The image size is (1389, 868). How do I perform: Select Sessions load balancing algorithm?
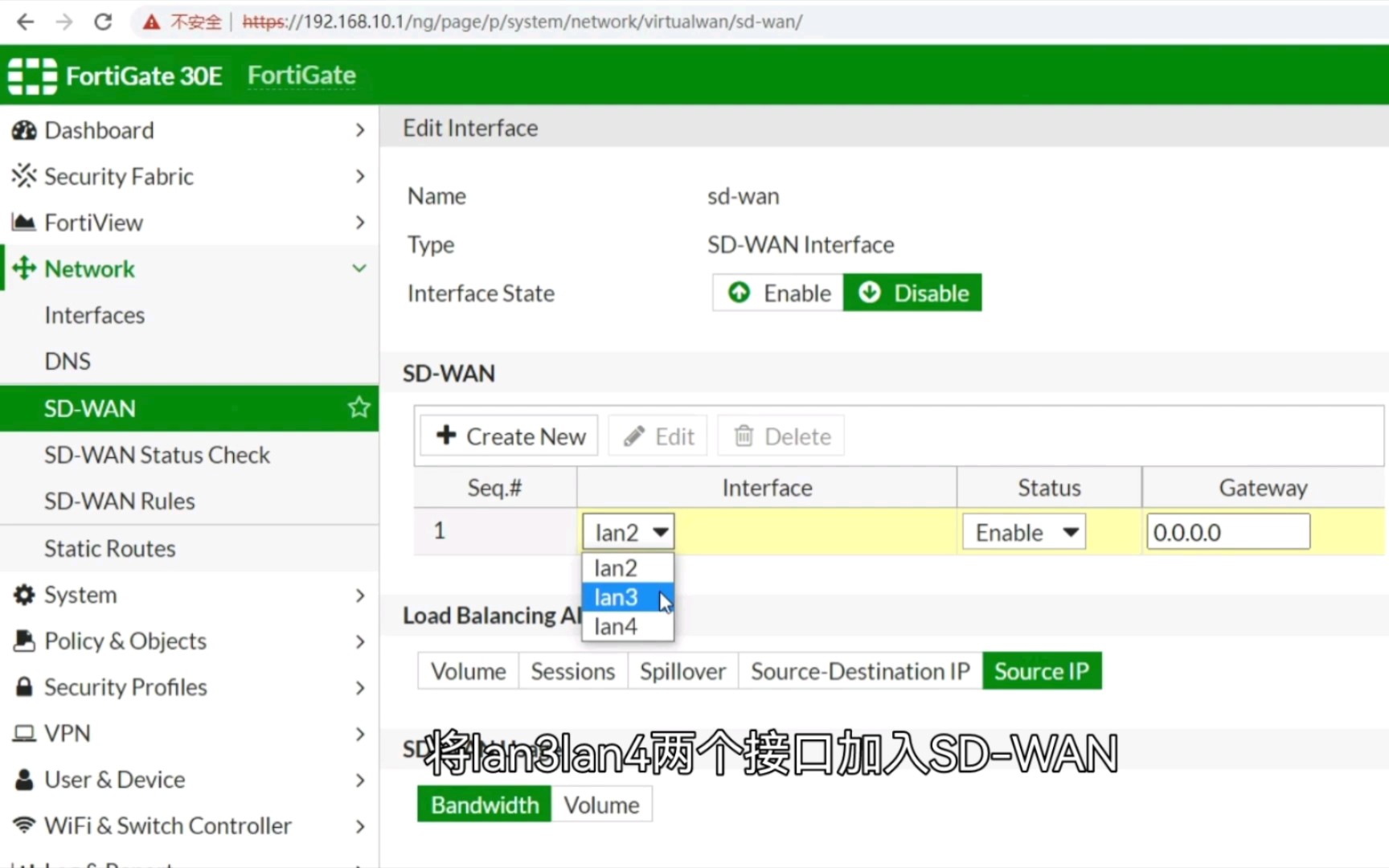573,671
